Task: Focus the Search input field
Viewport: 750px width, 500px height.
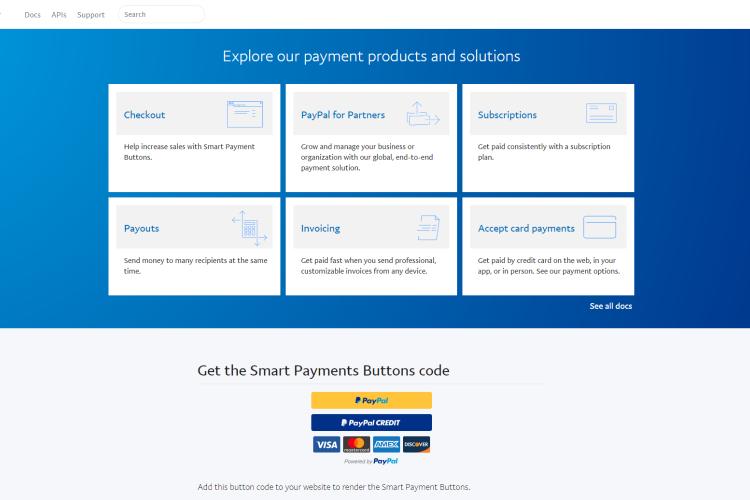Action: (x=161, y=14)
